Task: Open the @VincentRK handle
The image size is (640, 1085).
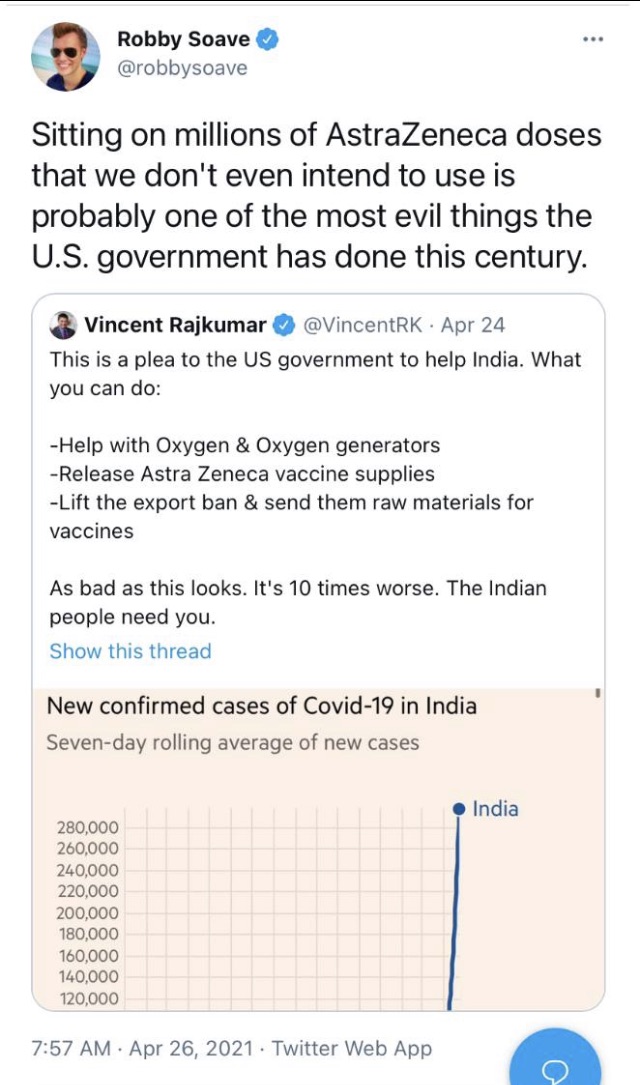Action: pos(363,325)
